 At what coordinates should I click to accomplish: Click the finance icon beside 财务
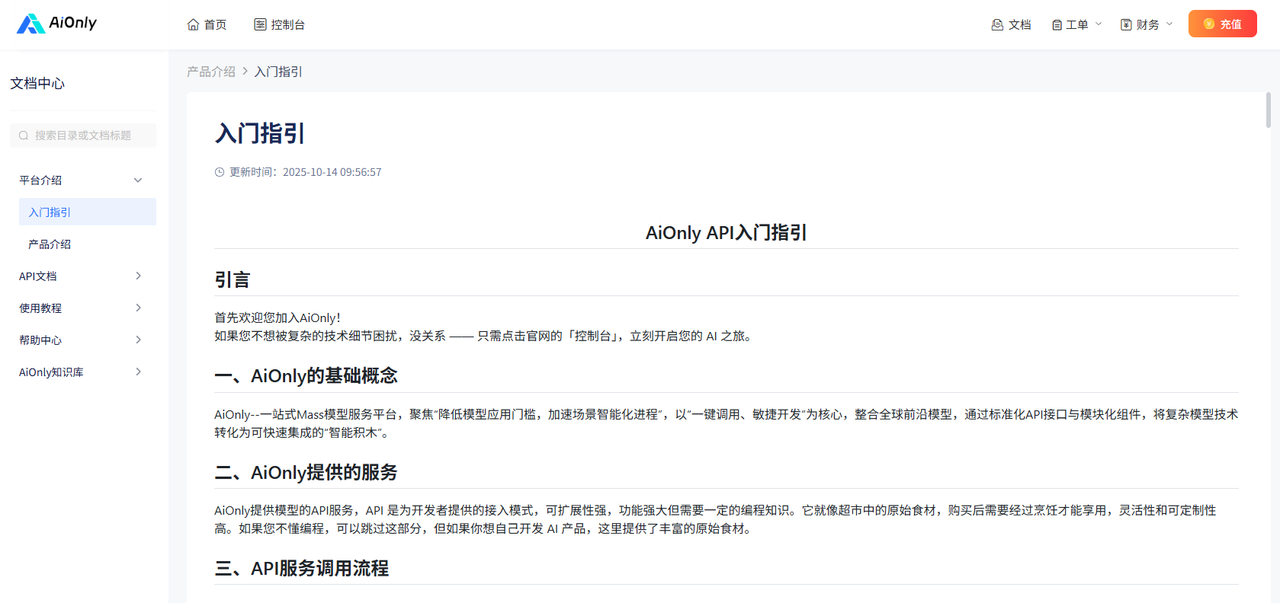[1126, 24]
